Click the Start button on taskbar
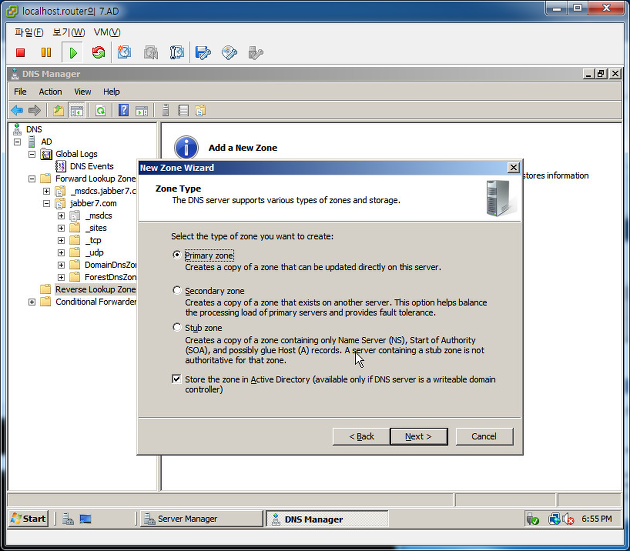Viewport: 630px width, 551px height. click(x=29, y=519)
